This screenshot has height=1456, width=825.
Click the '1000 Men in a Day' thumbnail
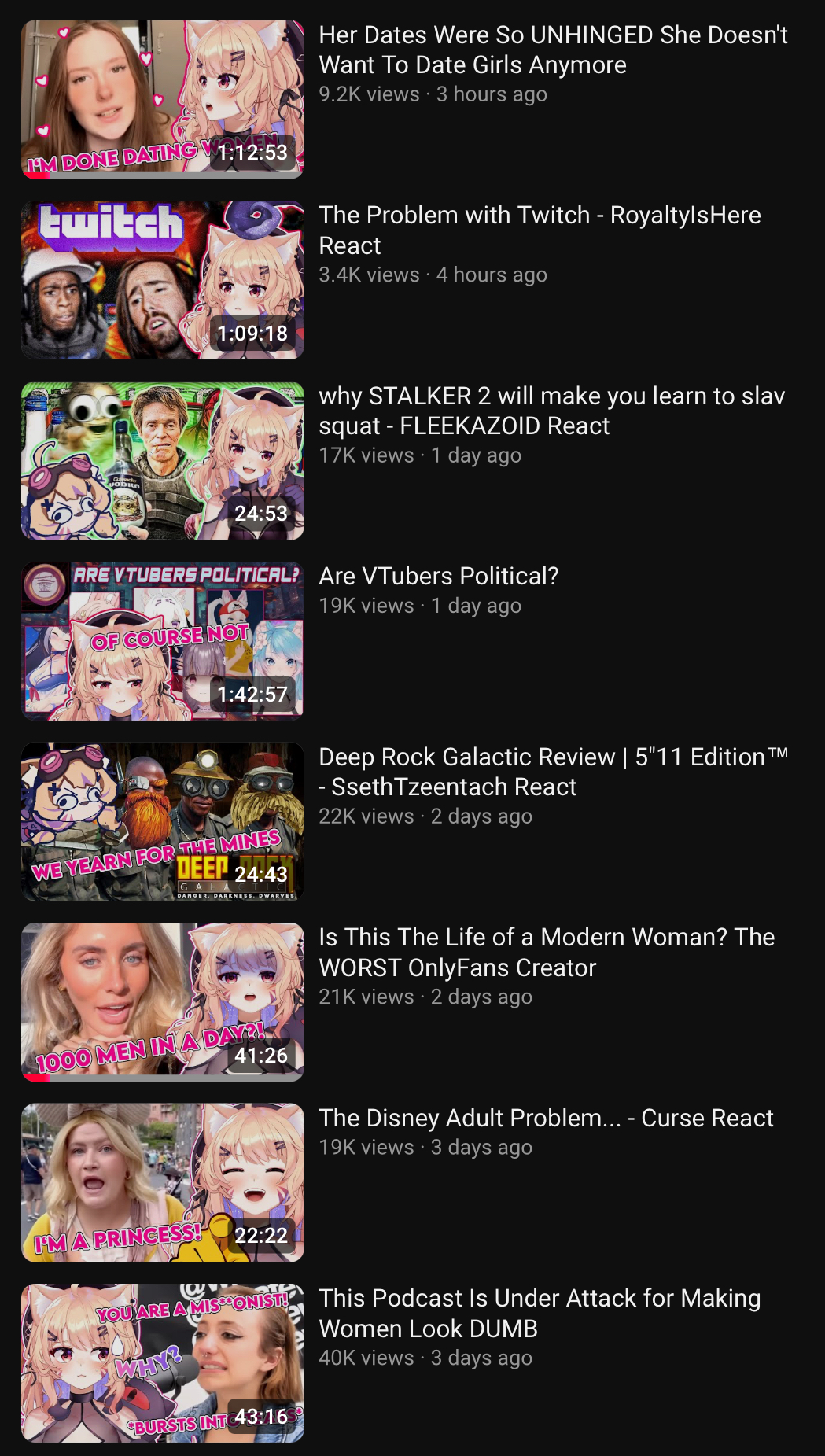point(163,1002)
